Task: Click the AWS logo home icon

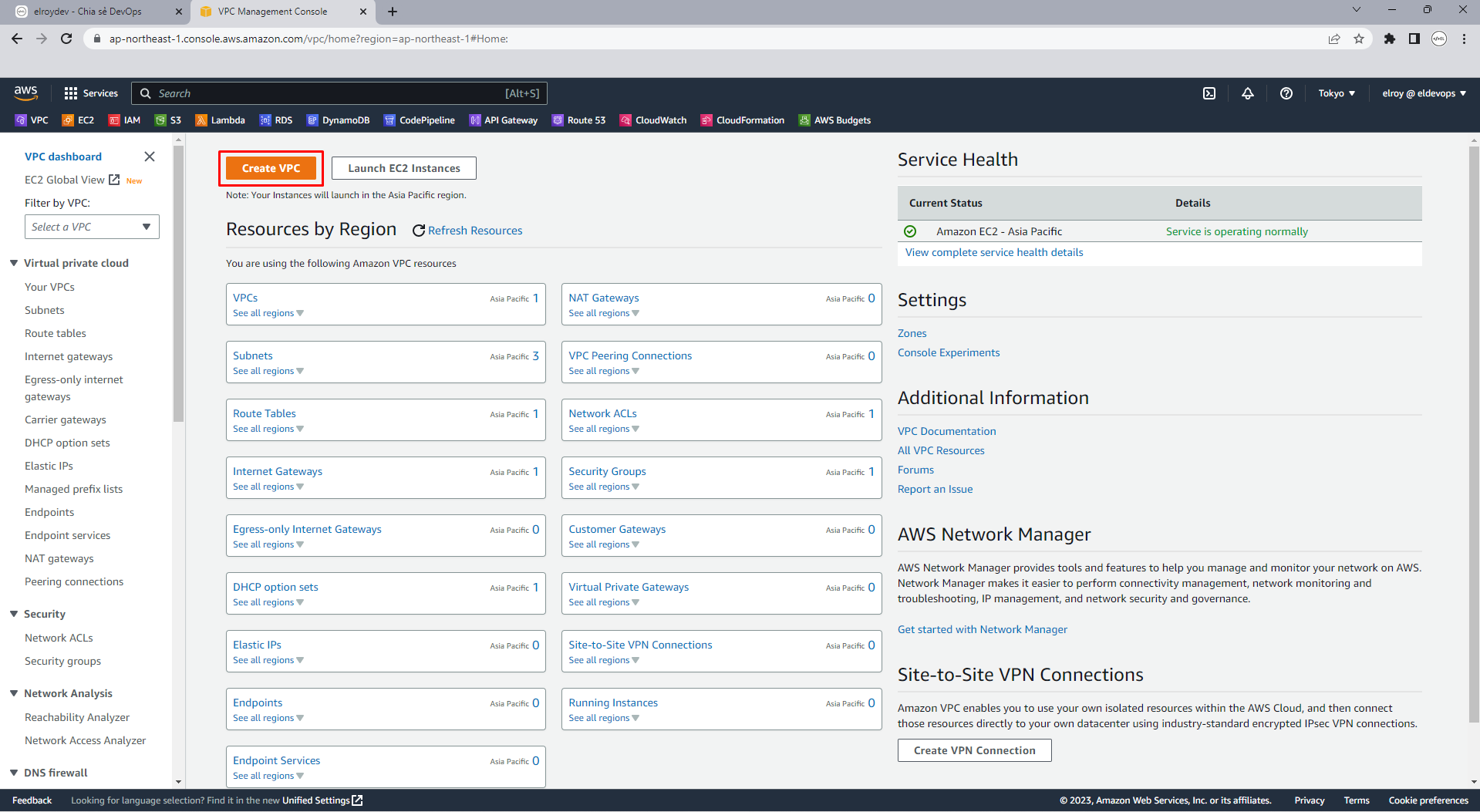Action: (25, 93)
